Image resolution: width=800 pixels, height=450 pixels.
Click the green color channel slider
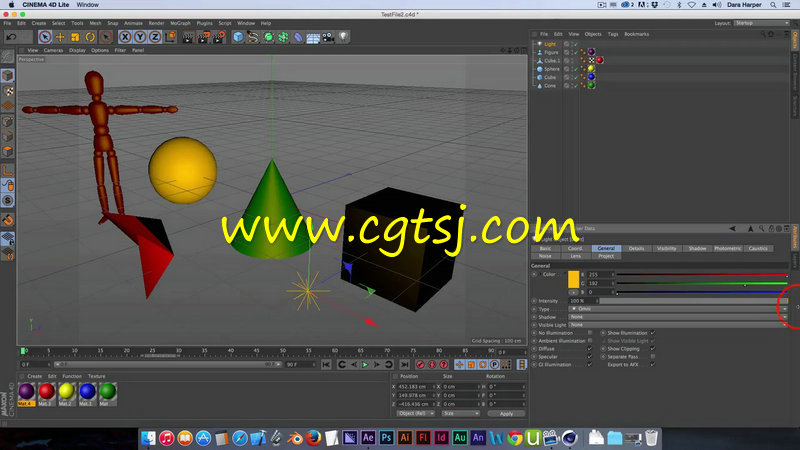click(x=702, y=283)
